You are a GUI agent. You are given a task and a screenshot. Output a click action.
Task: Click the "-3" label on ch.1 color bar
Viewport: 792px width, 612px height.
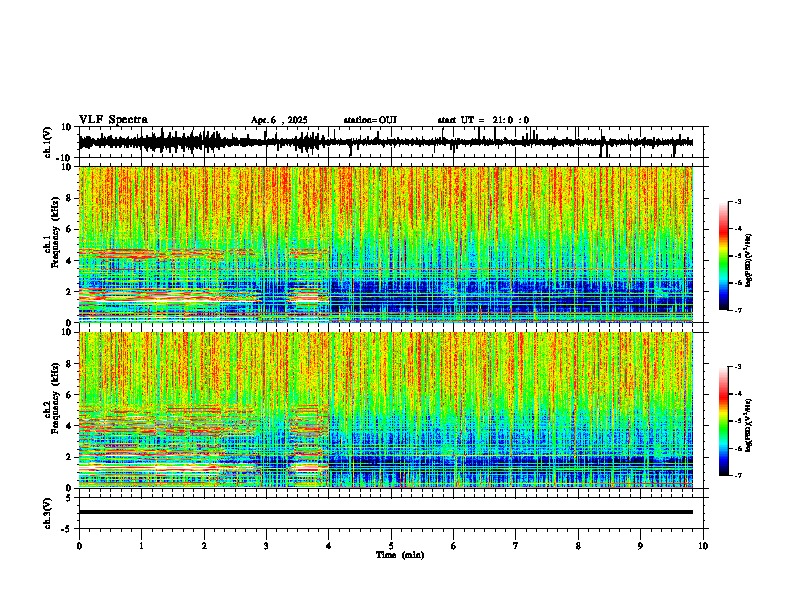pyautogui.click(x=738, y=201)
